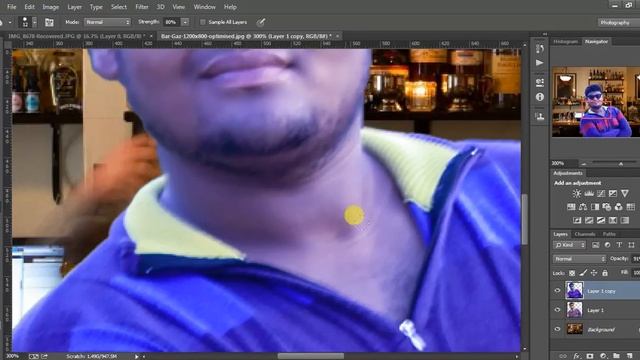
Task: Add a Brightness/Contrast adjustment
Action: (577, 193)
